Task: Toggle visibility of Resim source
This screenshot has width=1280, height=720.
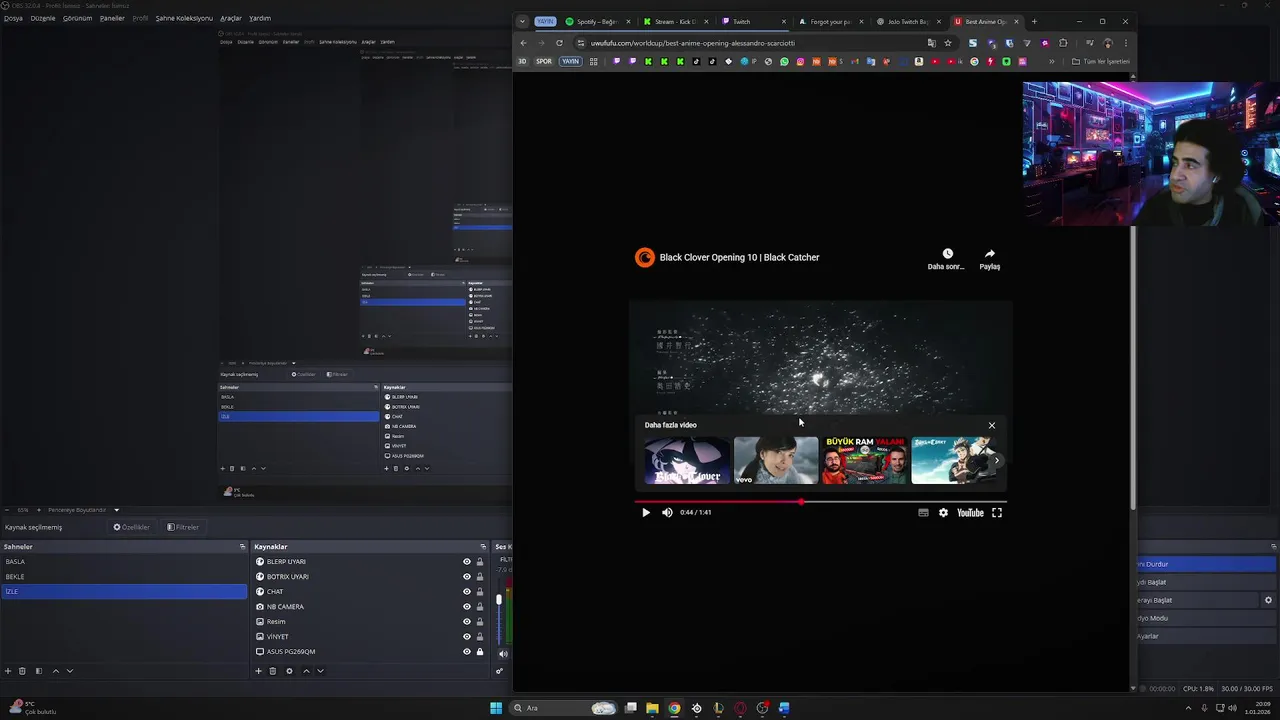Action: coord(466,622)
